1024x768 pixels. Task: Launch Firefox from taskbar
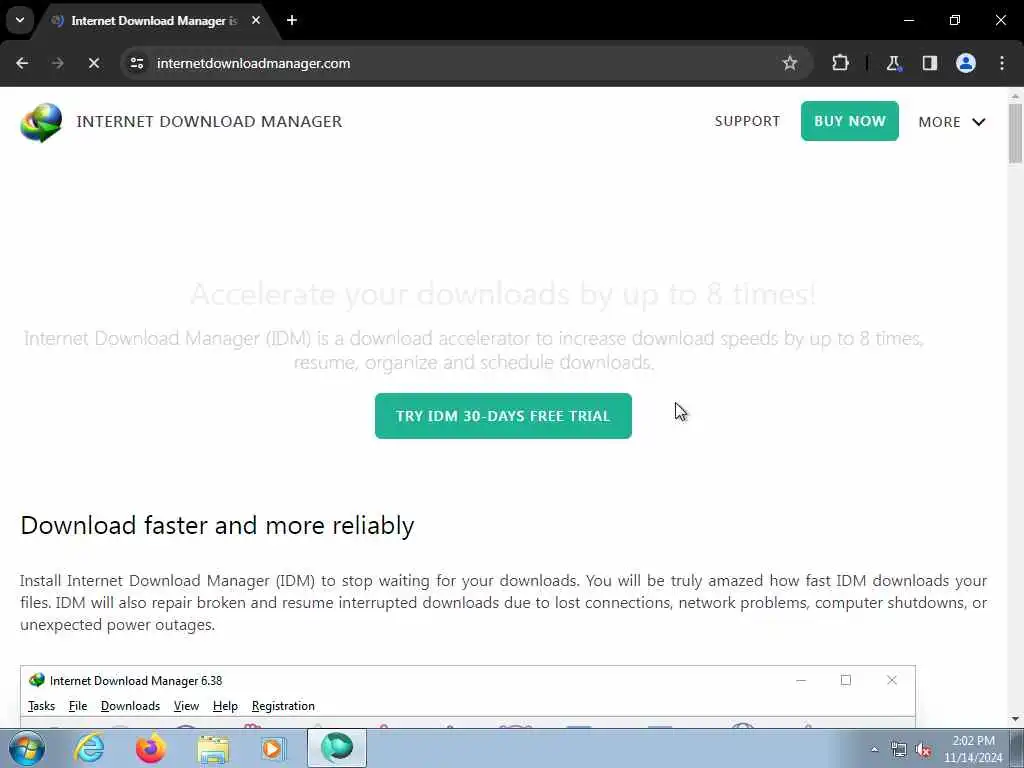click(150, 748)
